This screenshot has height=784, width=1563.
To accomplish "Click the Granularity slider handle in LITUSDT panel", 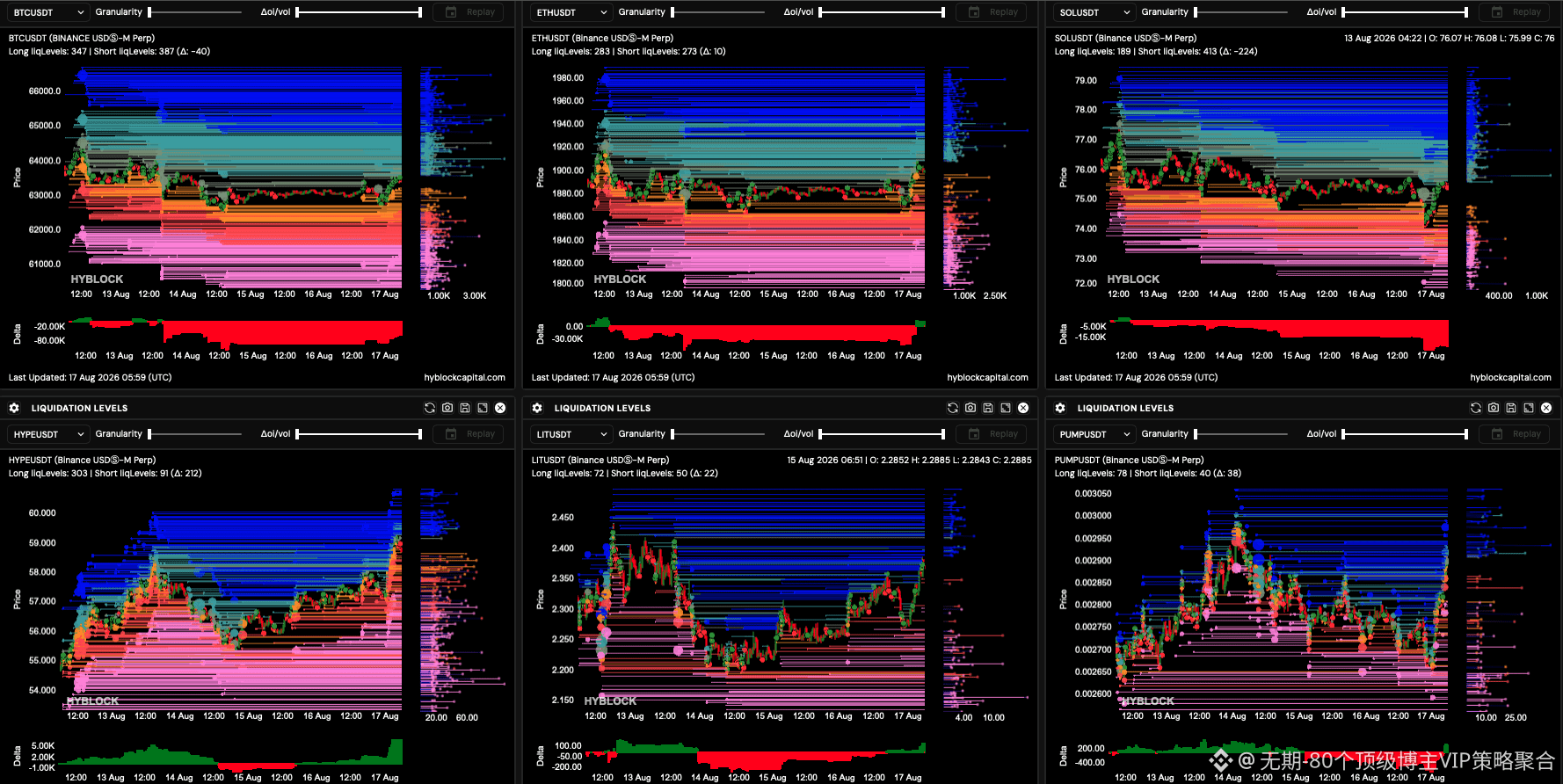I will click(673, 434).
